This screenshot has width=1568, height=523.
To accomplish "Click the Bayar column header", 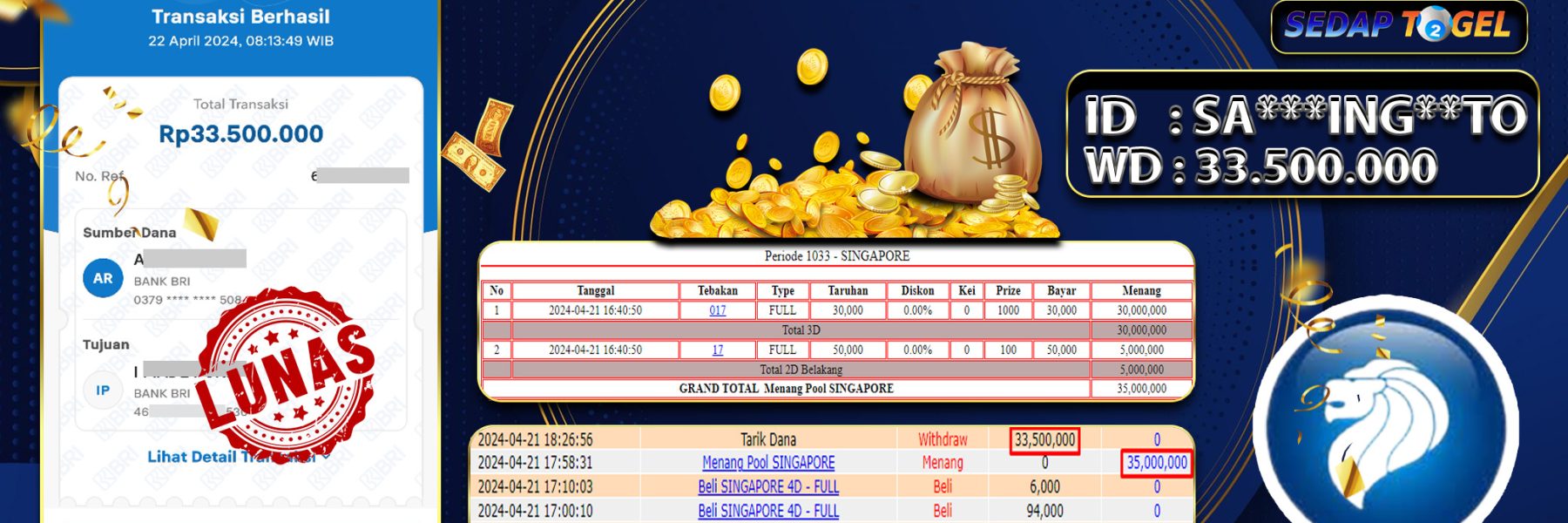I will click(1061, 290).
